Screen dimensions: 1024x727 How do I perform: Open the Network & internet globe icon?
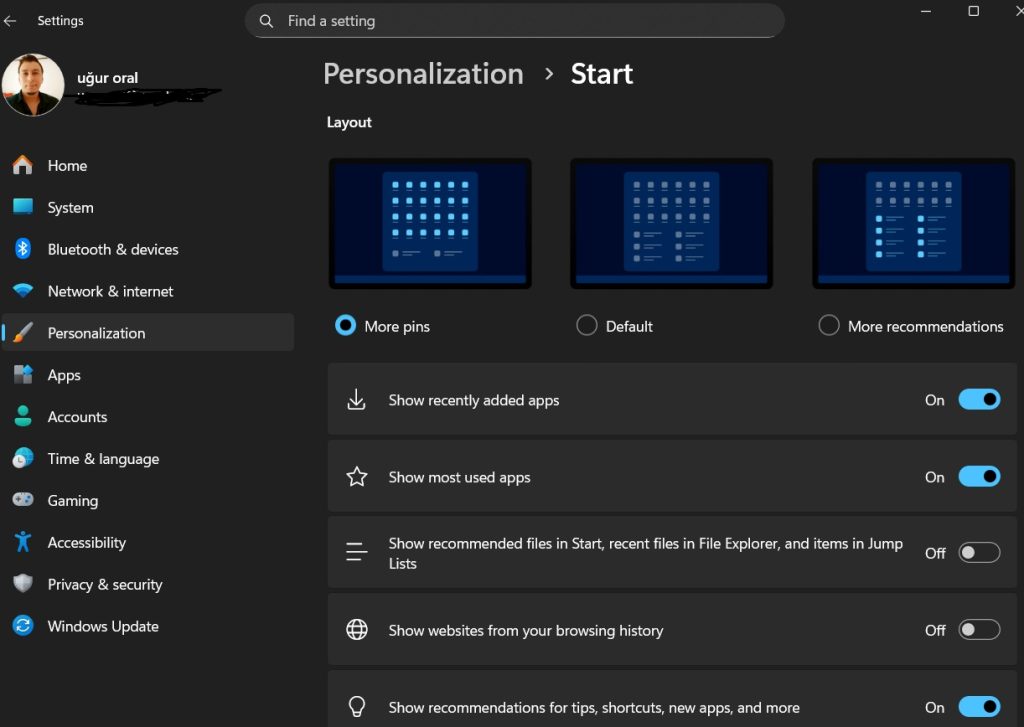click(x=23, y=291)
